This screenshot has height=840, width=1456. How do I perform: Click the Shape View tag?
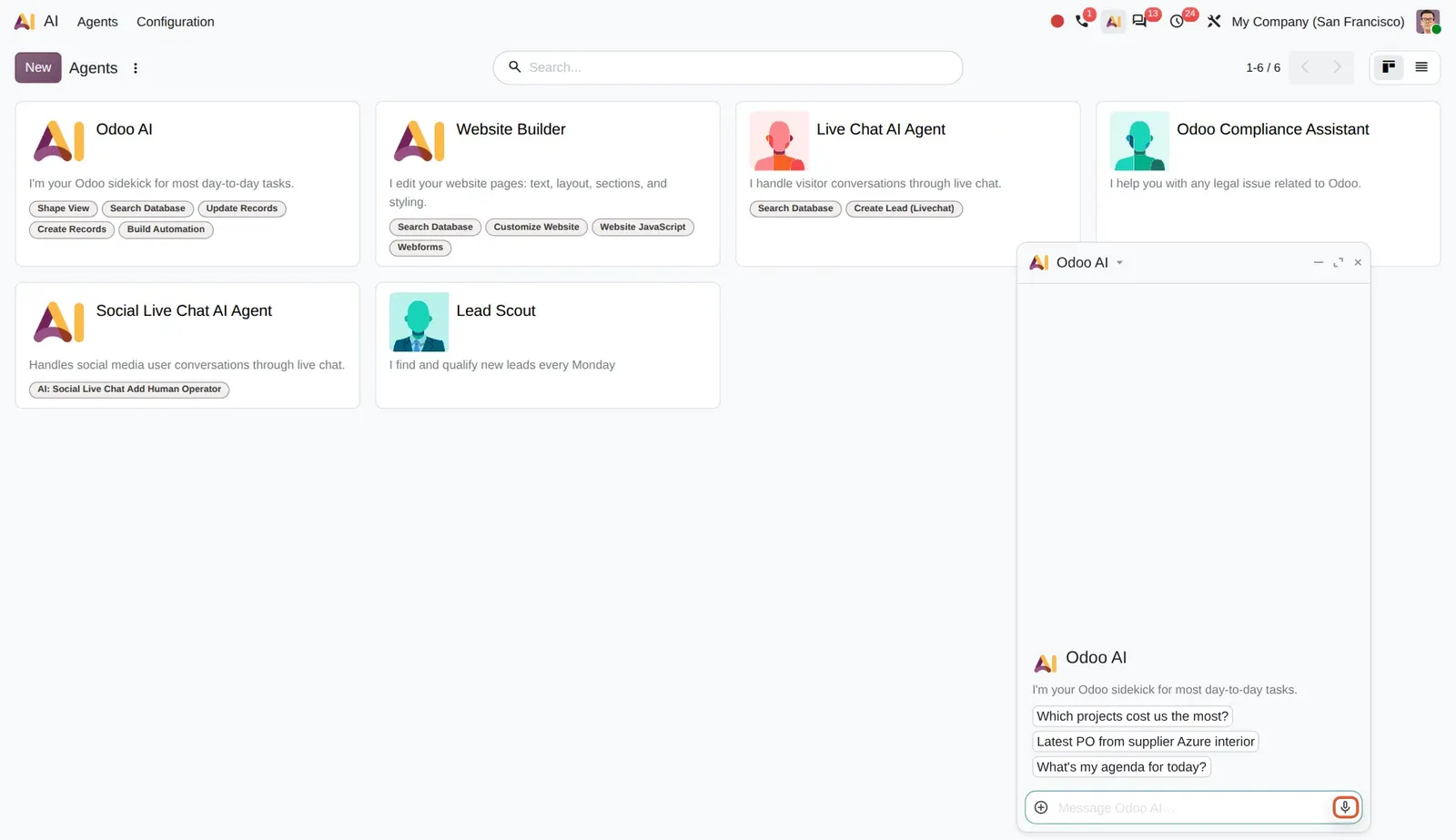pos(63,208)
